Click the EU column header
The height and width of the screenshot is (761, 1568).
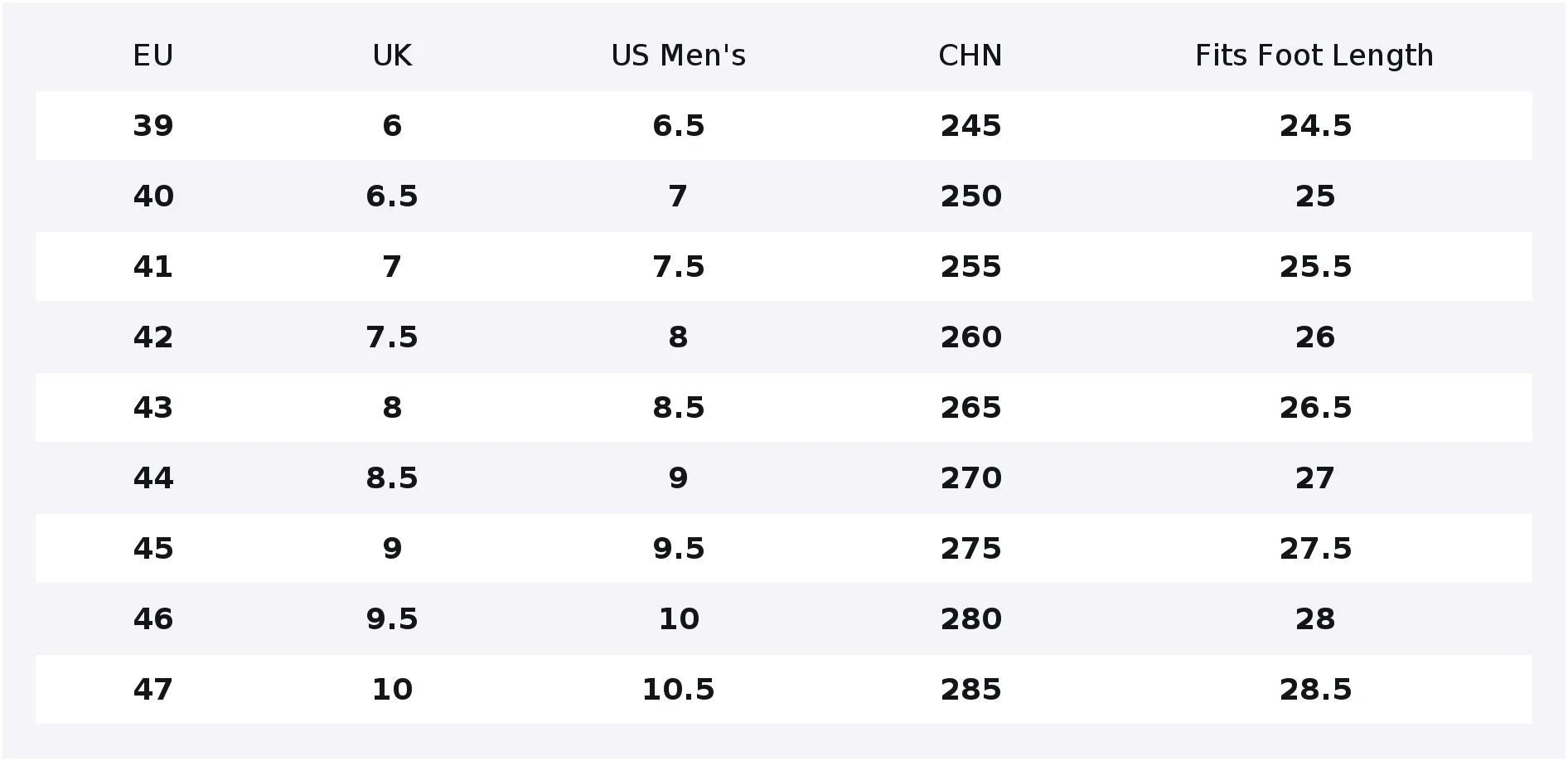tap(153, 56)
